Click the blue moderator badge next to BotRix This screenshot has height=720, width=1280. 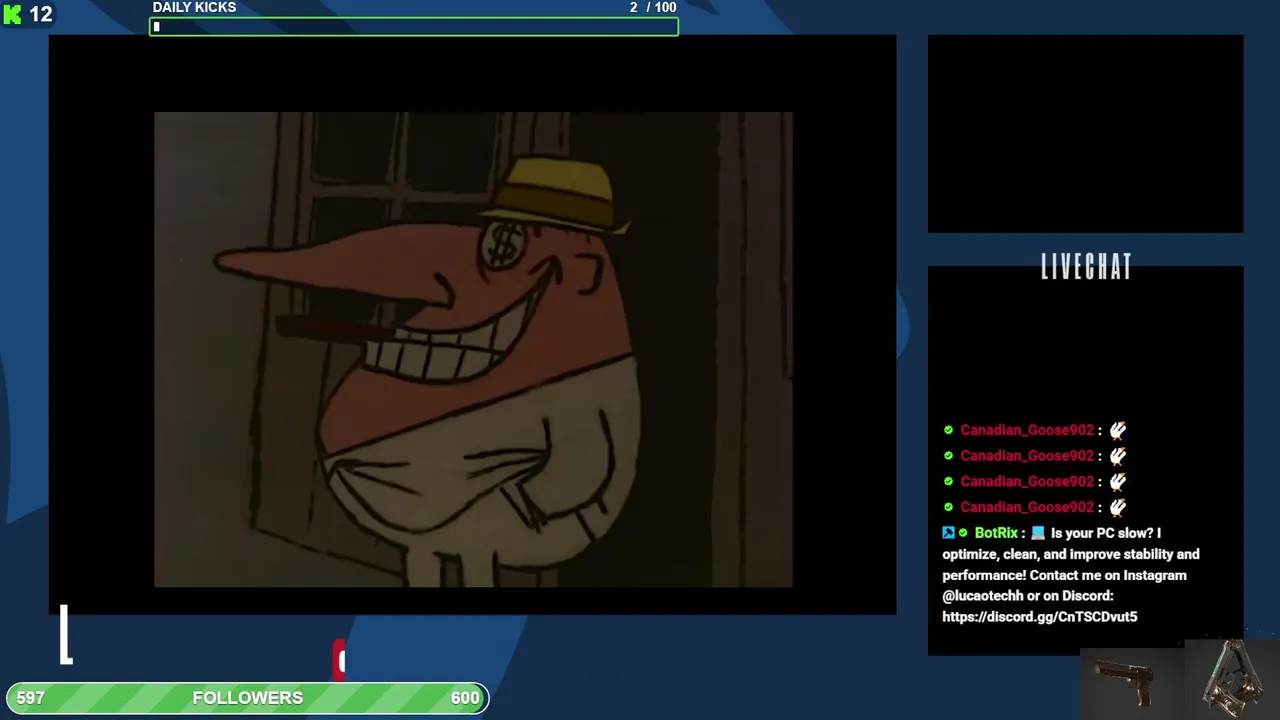tap(948, 533)
